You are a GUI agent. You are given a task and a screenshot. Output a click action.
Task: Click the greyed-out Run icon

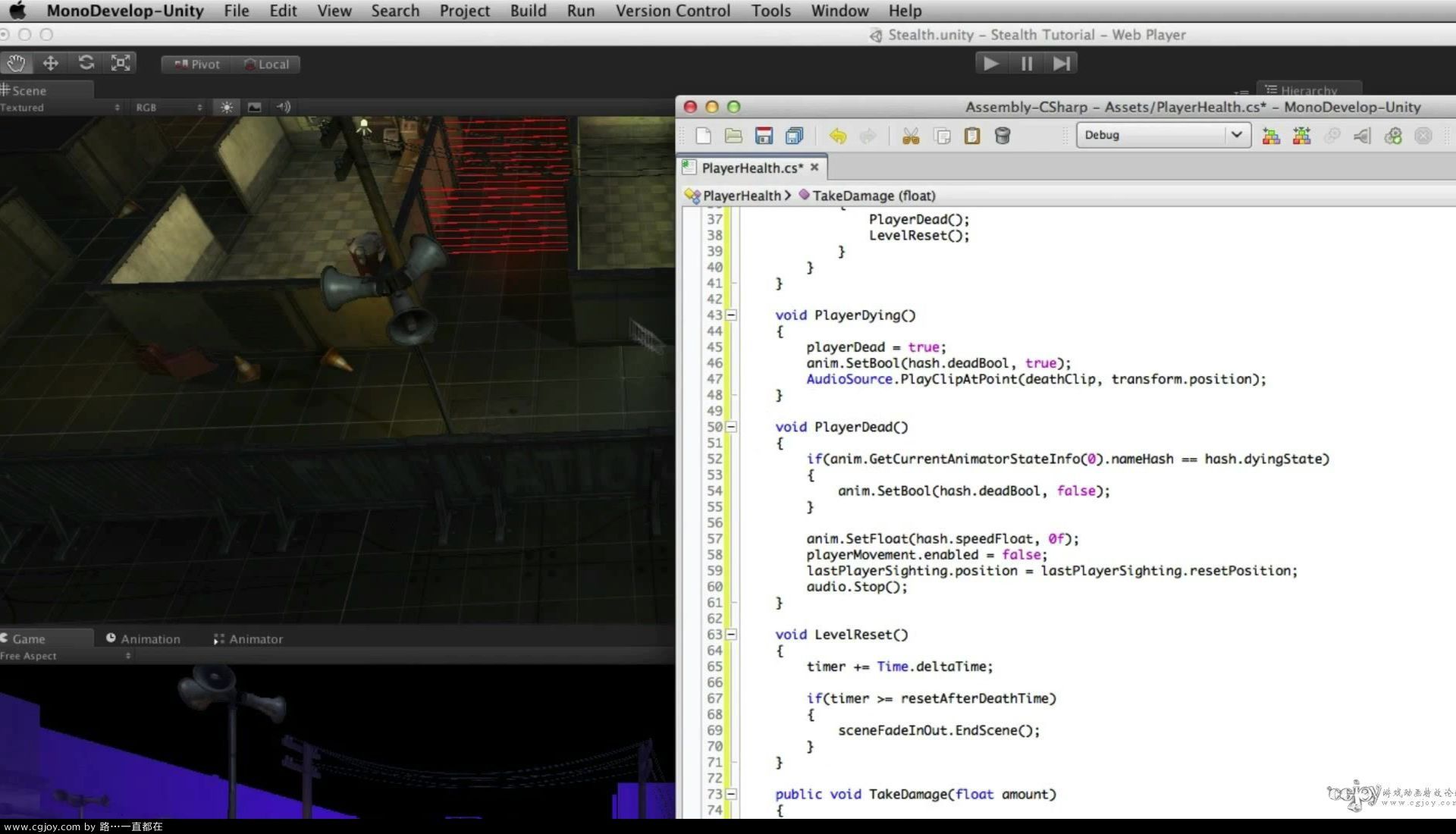[1332, 136]
